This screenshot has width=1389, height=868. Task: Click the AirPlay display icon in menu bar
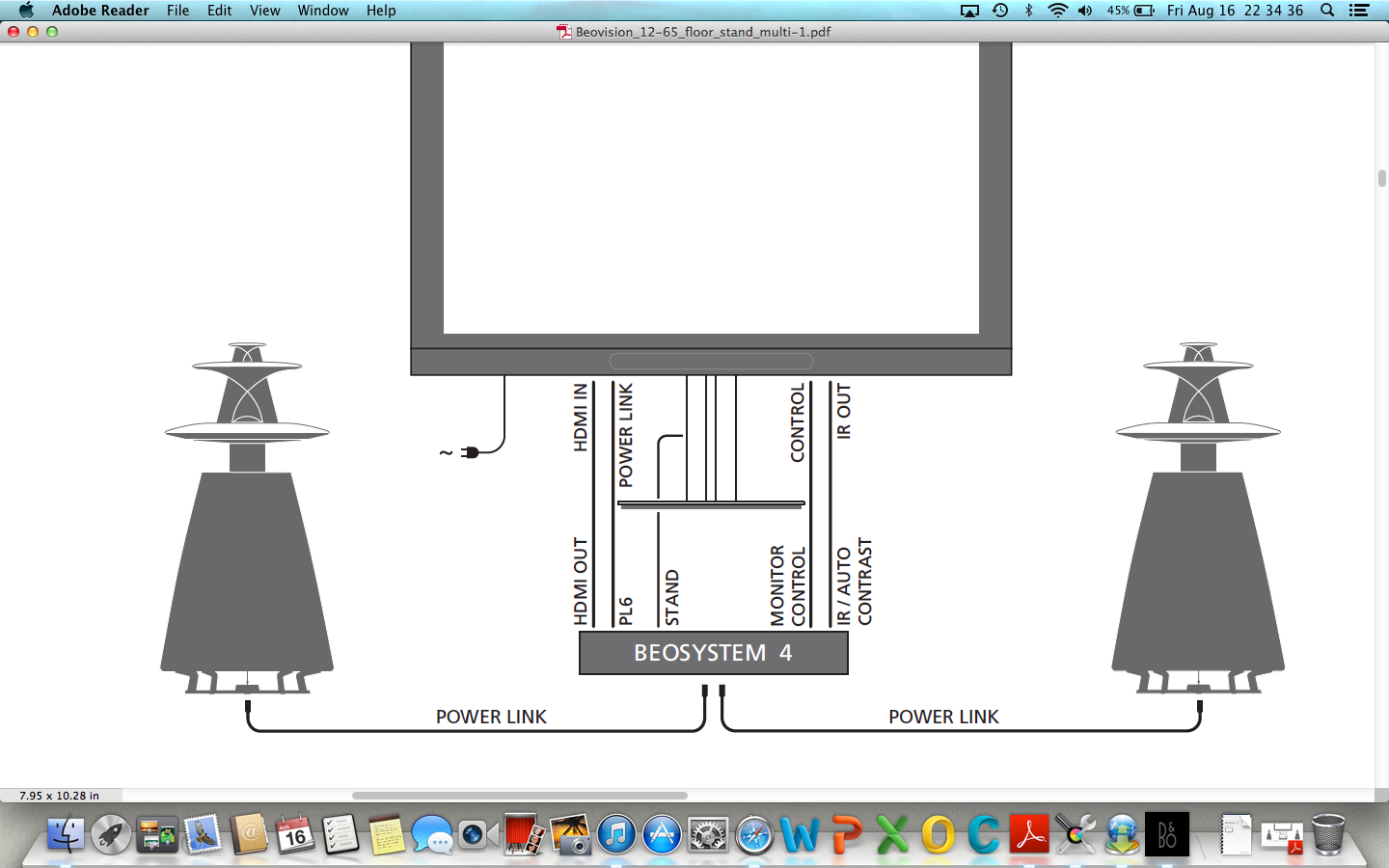[x=970, y=11]
